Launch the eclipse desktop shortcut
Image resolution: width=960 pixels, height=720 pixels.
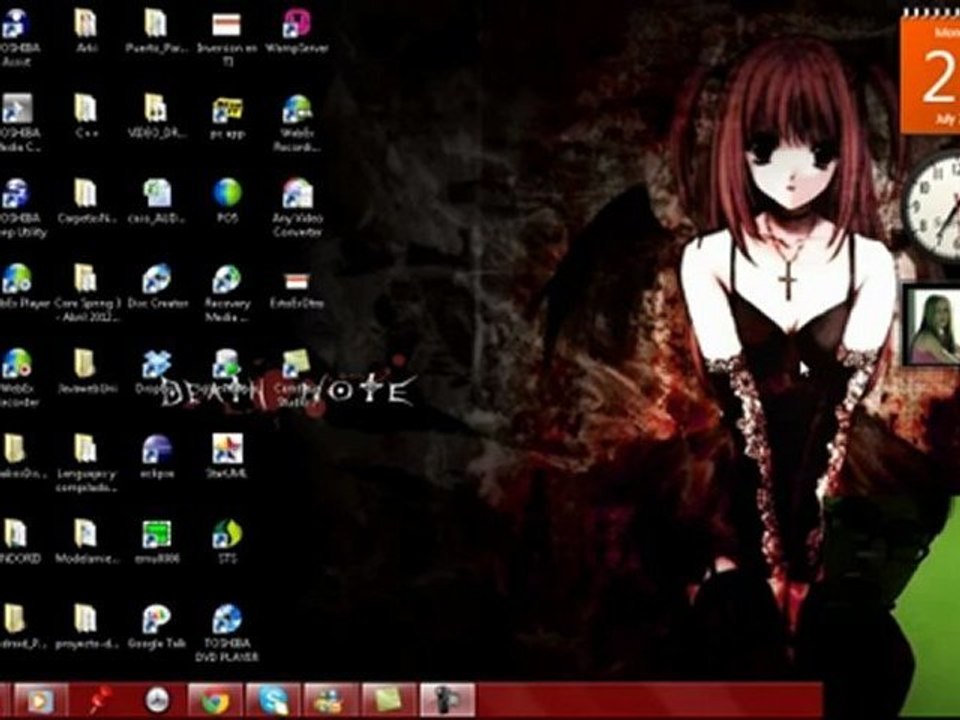(x=157, y=456)
